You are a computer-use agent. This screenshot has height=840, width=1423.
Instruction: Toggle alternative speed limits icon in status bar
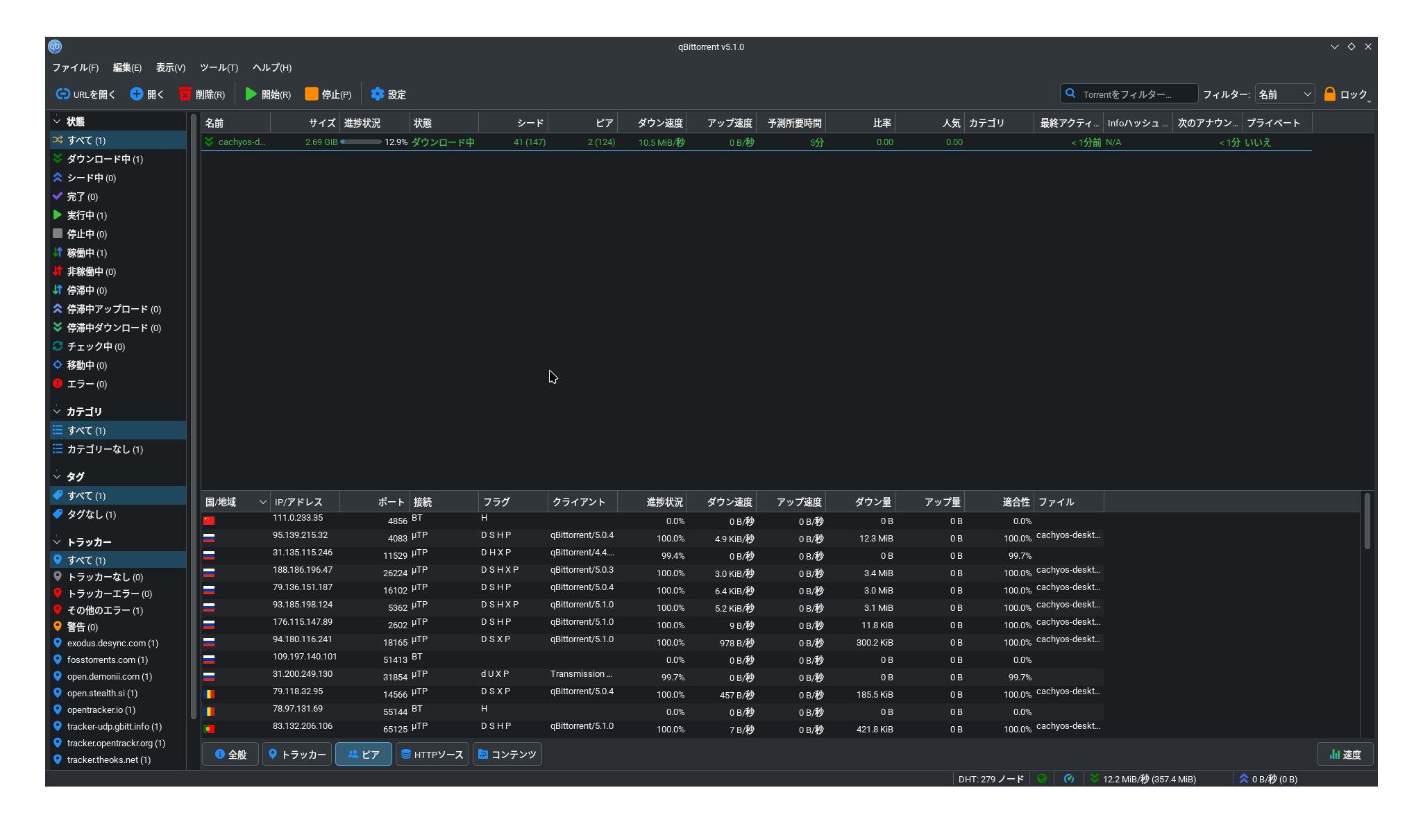tap(1069, 779)
